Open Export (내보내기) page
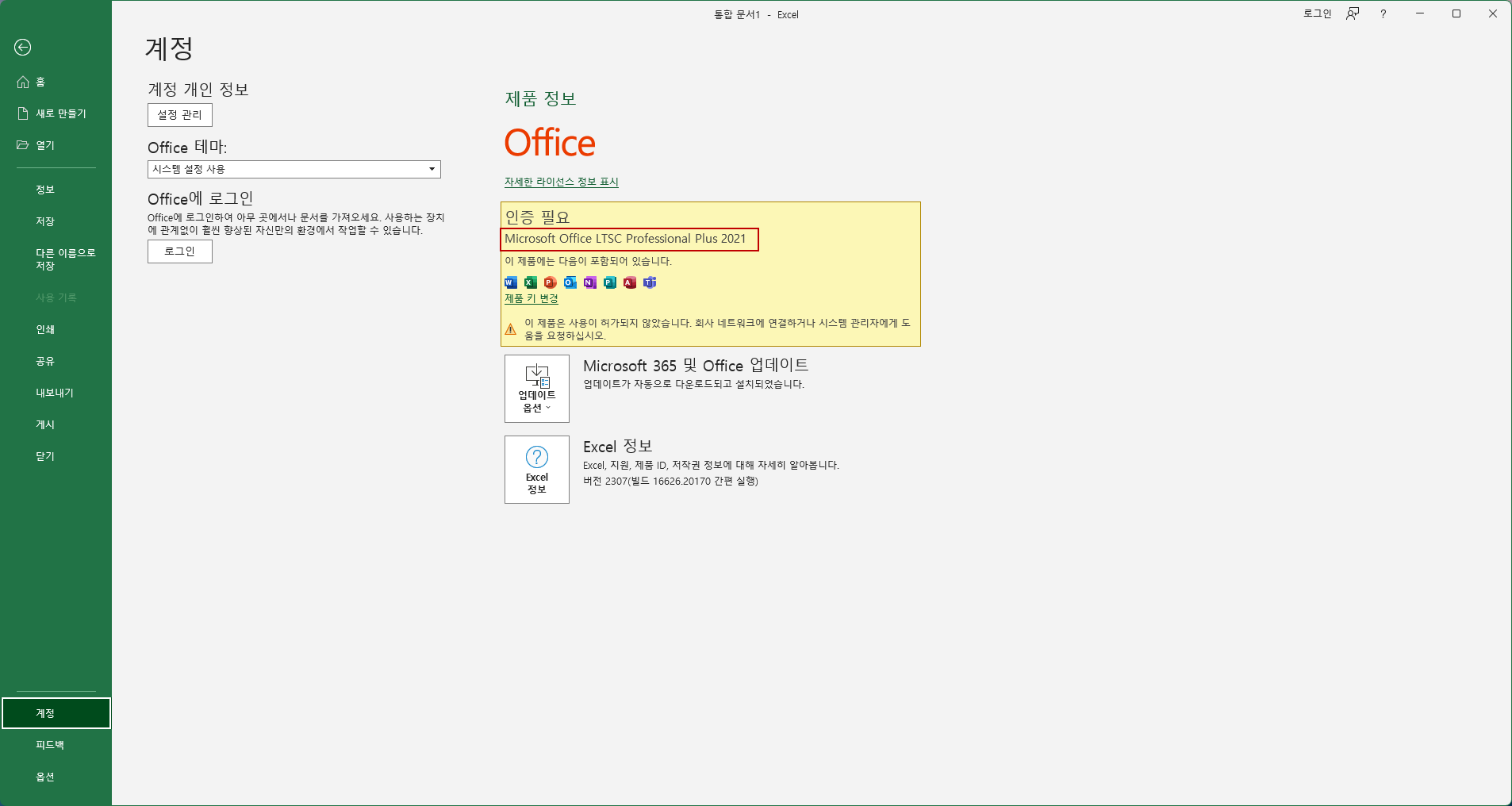The height and width of the screenshot is (806, 1512). (x=55, y=393)
